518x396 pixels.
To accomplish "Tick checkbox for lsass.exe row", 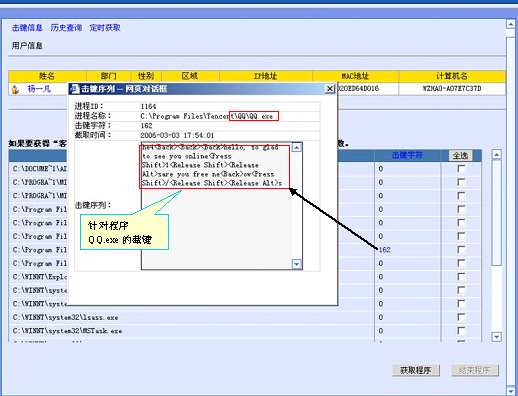I will click(461, 317).
